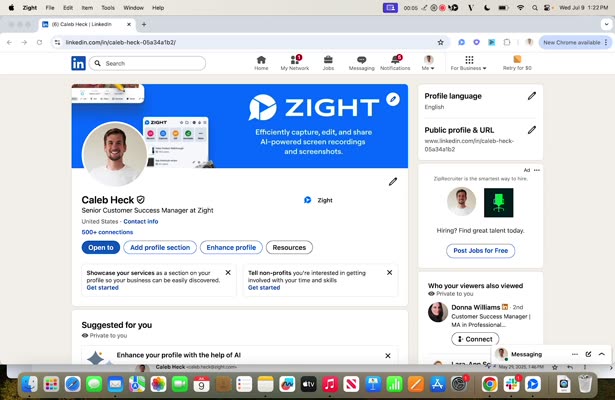The height and width of the screenshot is (400, 615).
Task: Click Get started under Tell non-profits
Action: tap(264, 287)
